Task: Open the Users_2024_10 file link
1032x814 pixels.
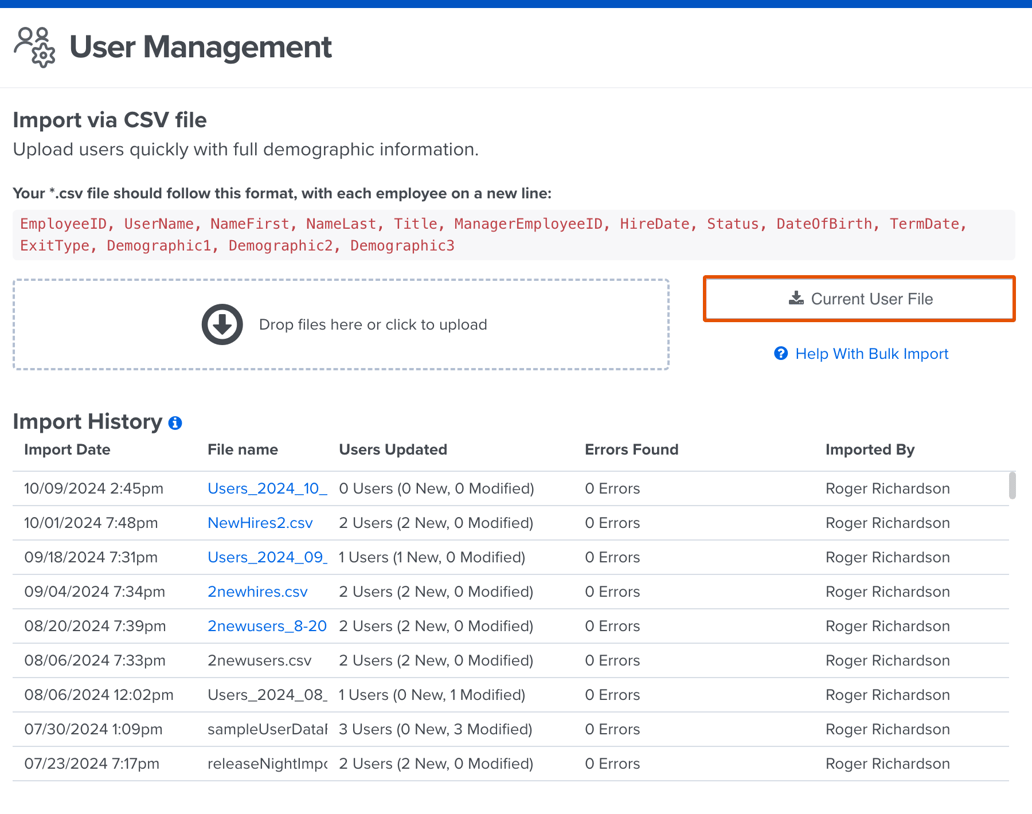Action: 267,488
